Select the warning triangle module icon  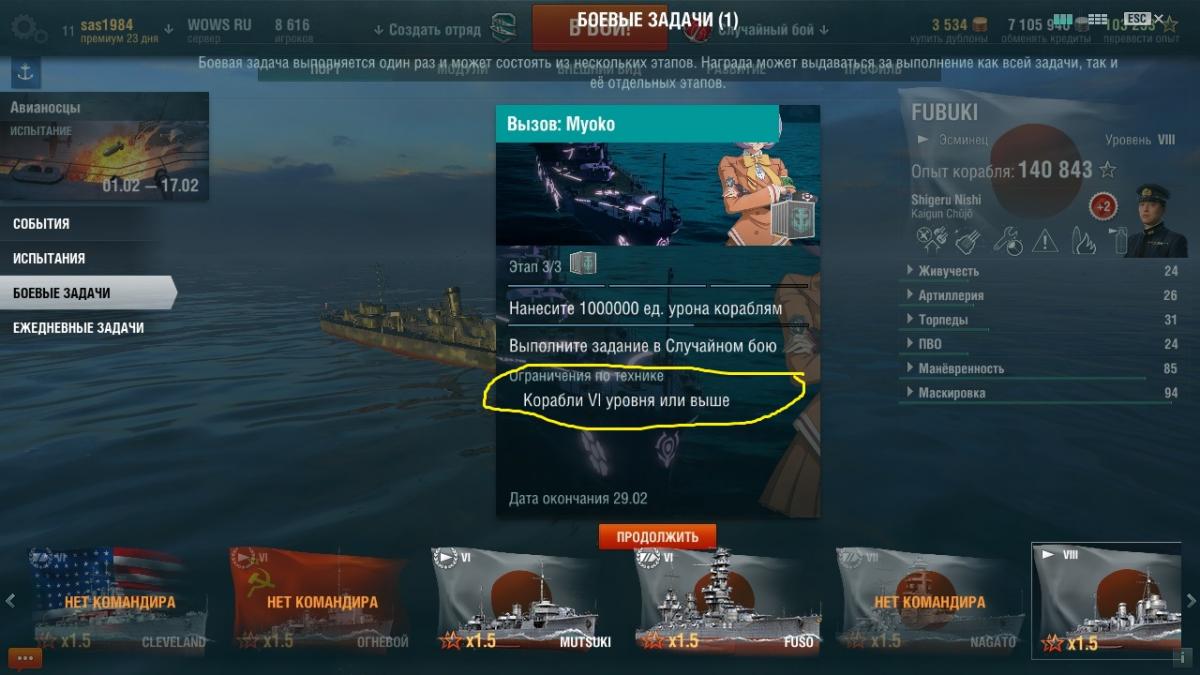click(x=1045, y=240)
